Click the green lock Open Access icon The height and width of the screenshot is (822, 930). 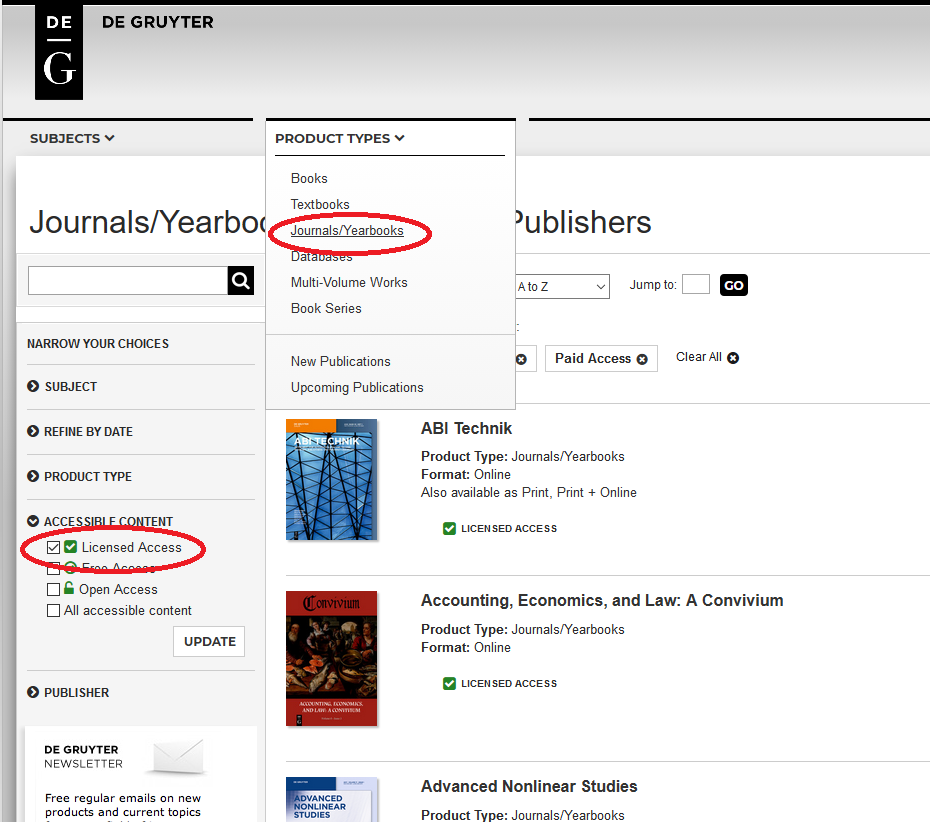tap(69, 588)
